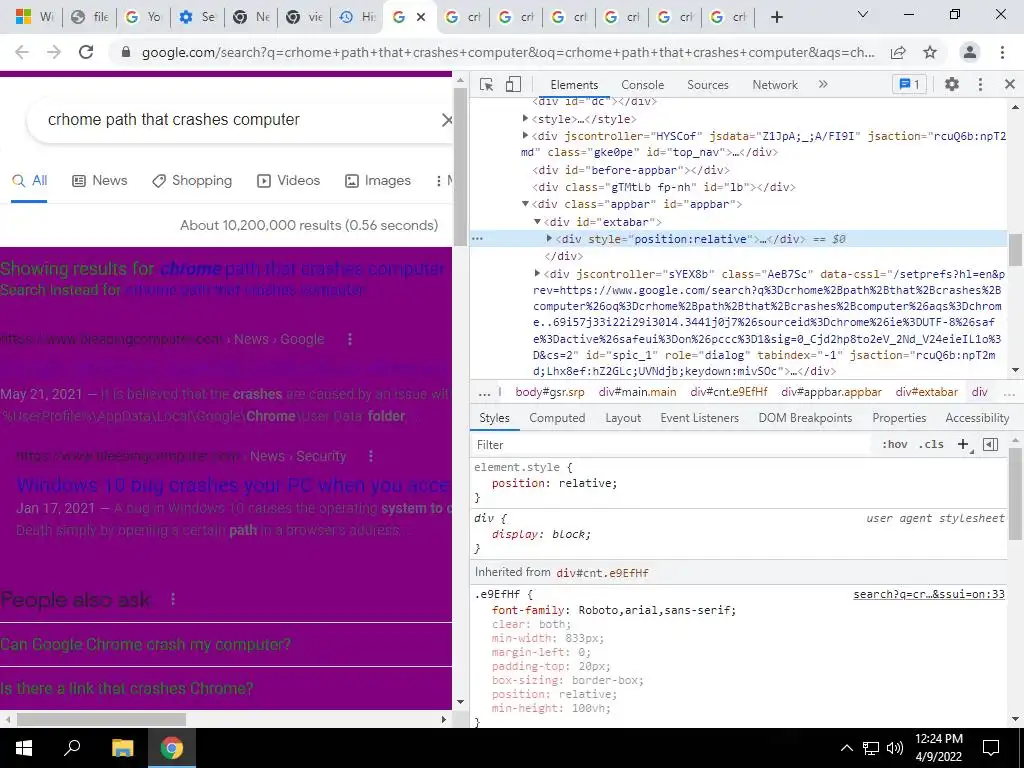Open File Explorer from the taskbar
This screenshot has height=768, width=1024.
[x=122, y=748]
